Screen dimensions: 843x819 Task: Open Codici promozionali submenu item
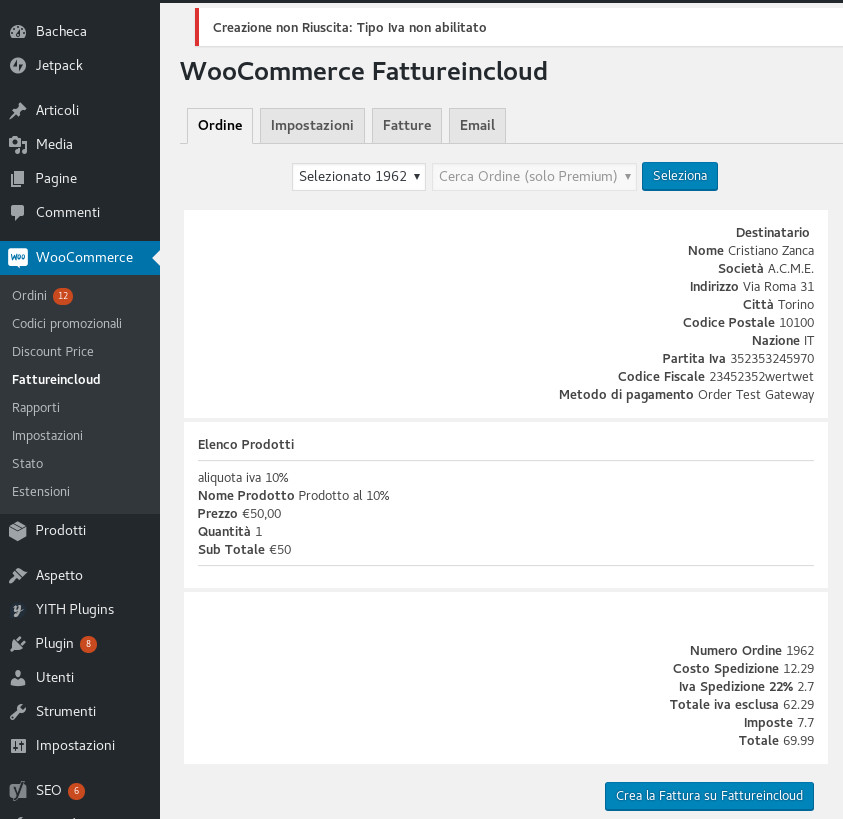[x=67, y=324]
